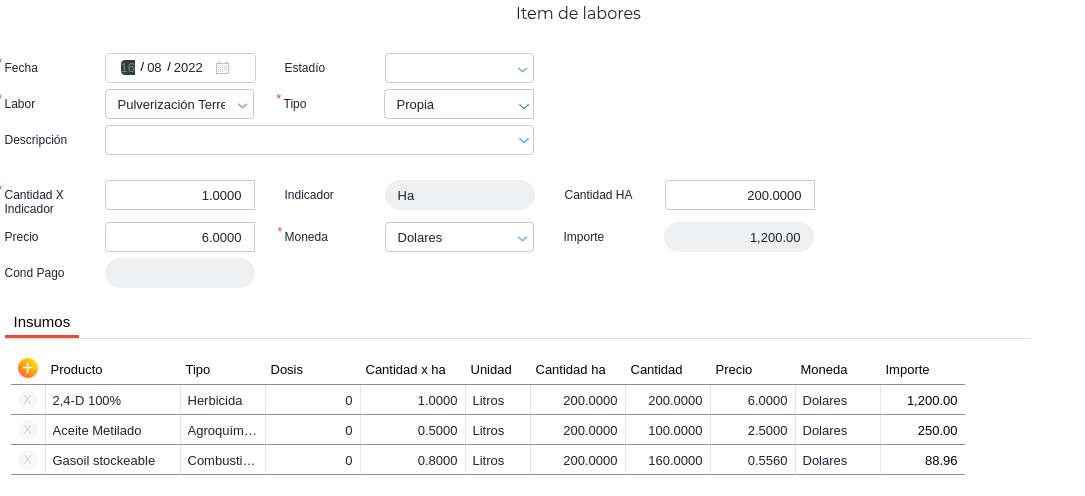Remove the Gasoil stockeable row
Image resolution: width=1085 pixels, height=496 pixels.
(28, 460)
